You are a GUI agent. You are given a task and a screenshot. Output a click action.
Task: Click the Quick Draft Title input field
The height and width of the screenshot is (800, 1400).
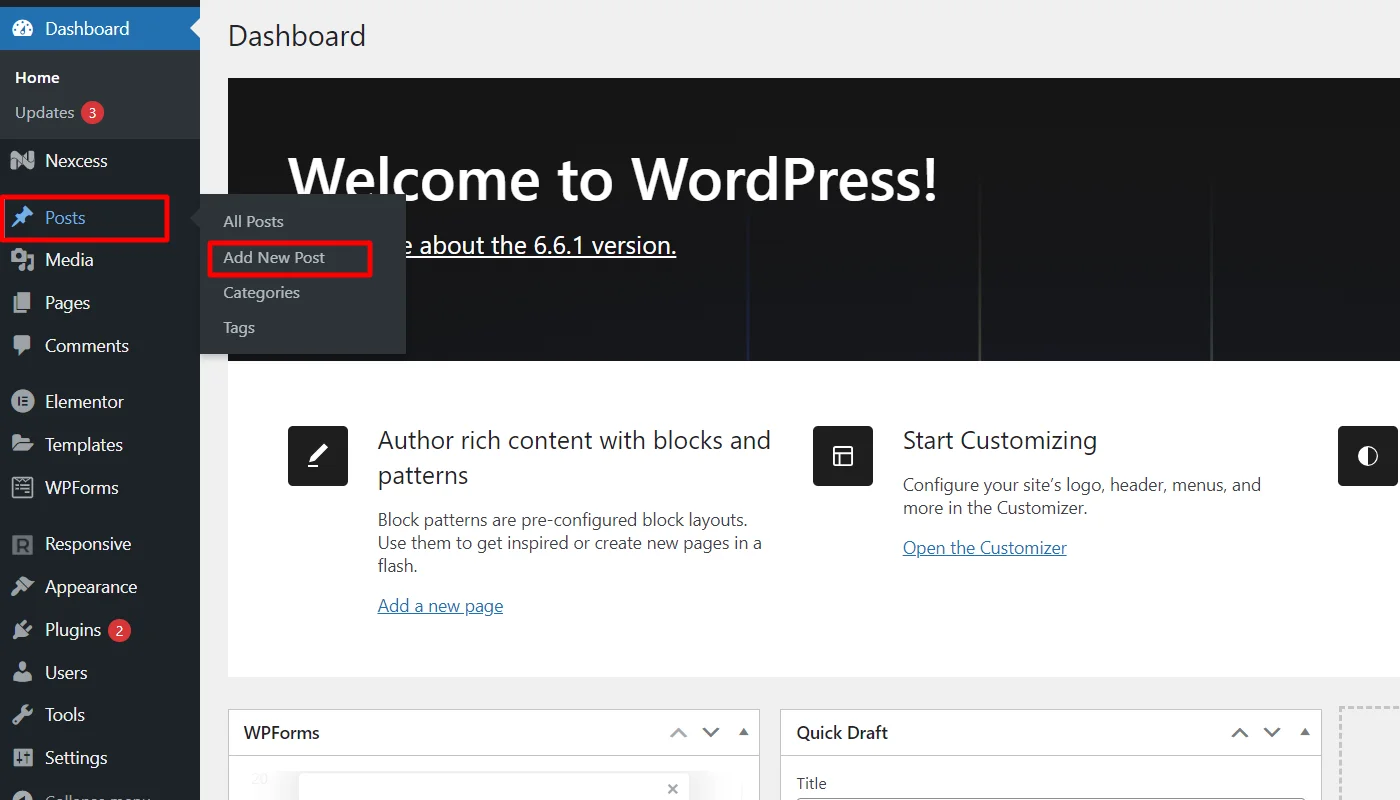[x=1051, y=797]
